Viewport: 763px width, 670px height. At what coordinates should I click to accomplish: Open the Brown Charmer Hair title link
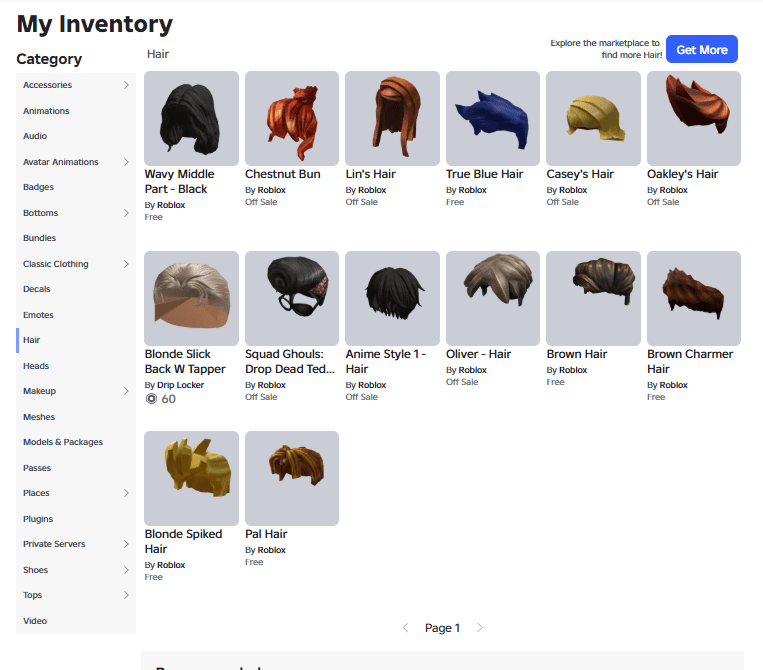pyautogui.click(x=690, y=362)
